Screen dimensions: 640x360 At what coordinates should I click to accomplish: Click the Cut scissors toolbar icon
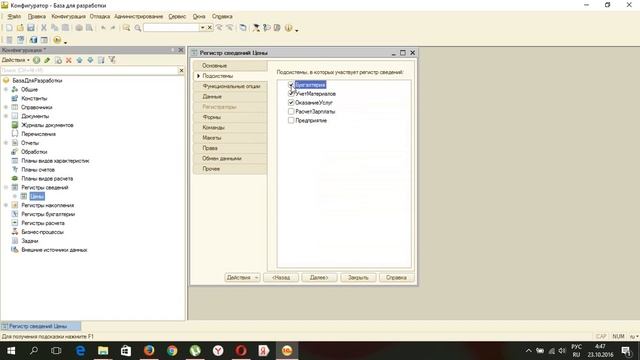(44, 28)
